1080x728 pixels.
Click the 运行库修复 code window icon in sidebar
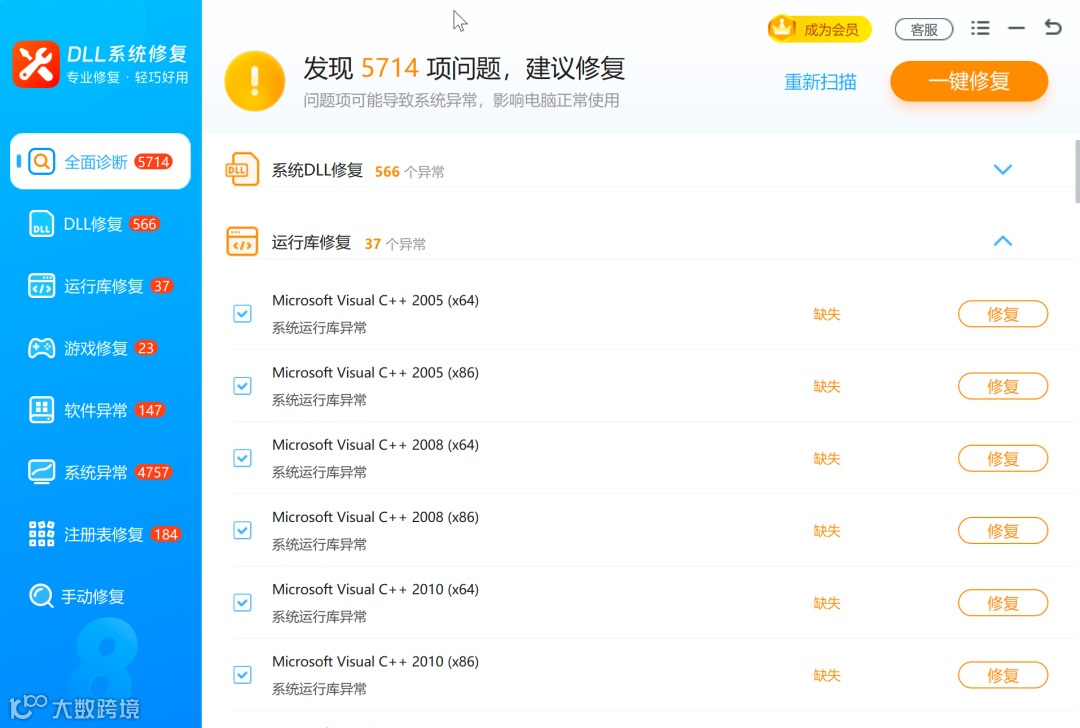(x=41, y=286)
